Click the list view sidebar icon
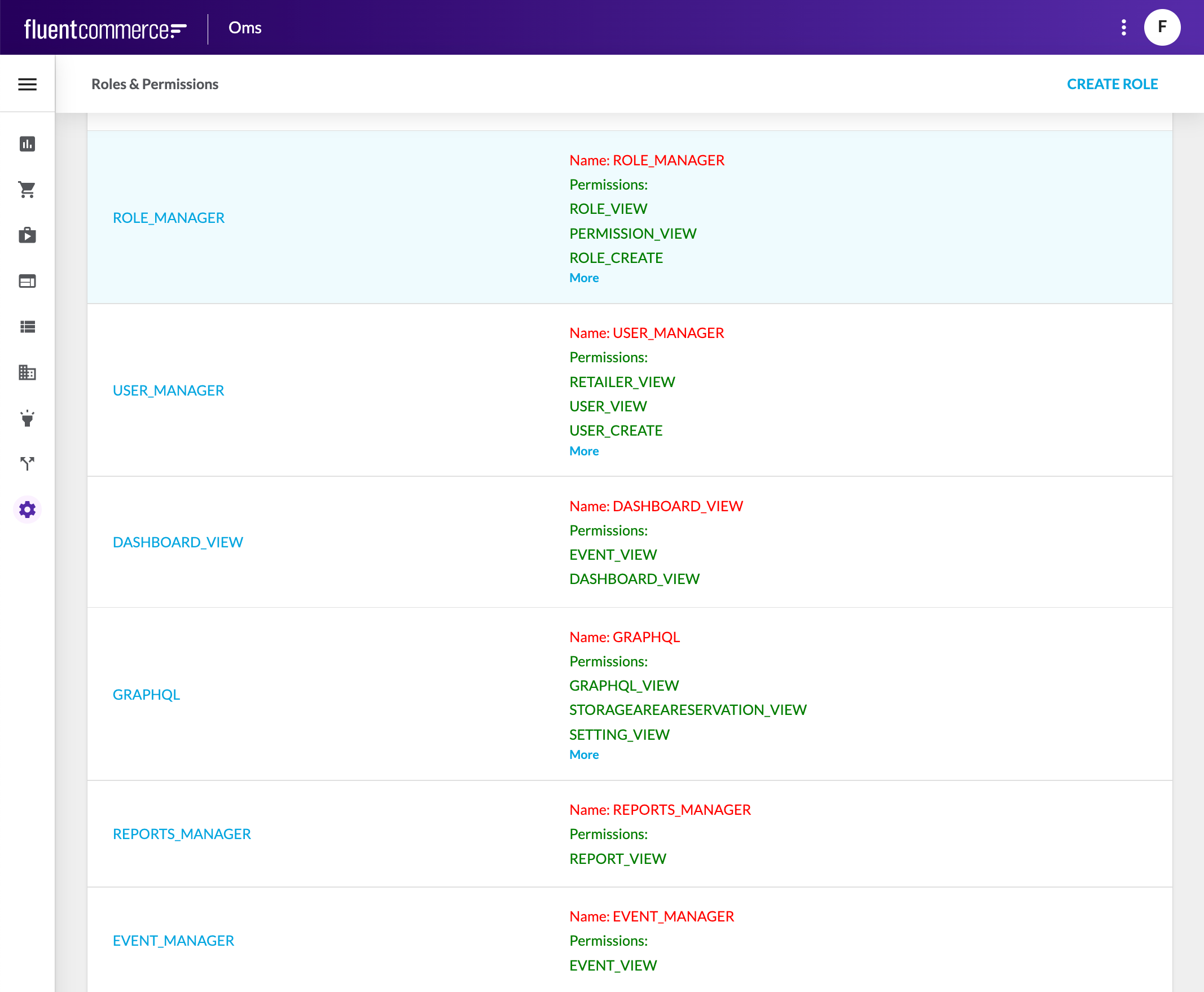The image size is (1204, 992). (x=28, y=327)
